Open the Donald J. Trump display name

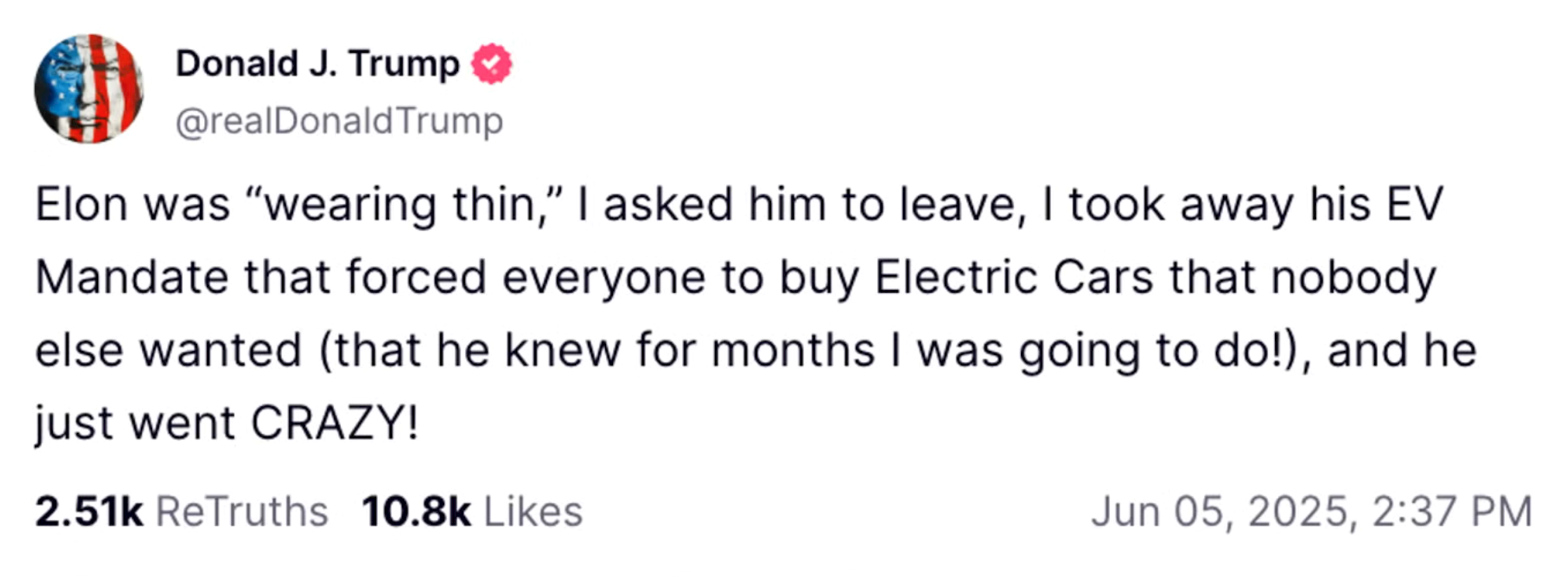(x=317, y=65)
